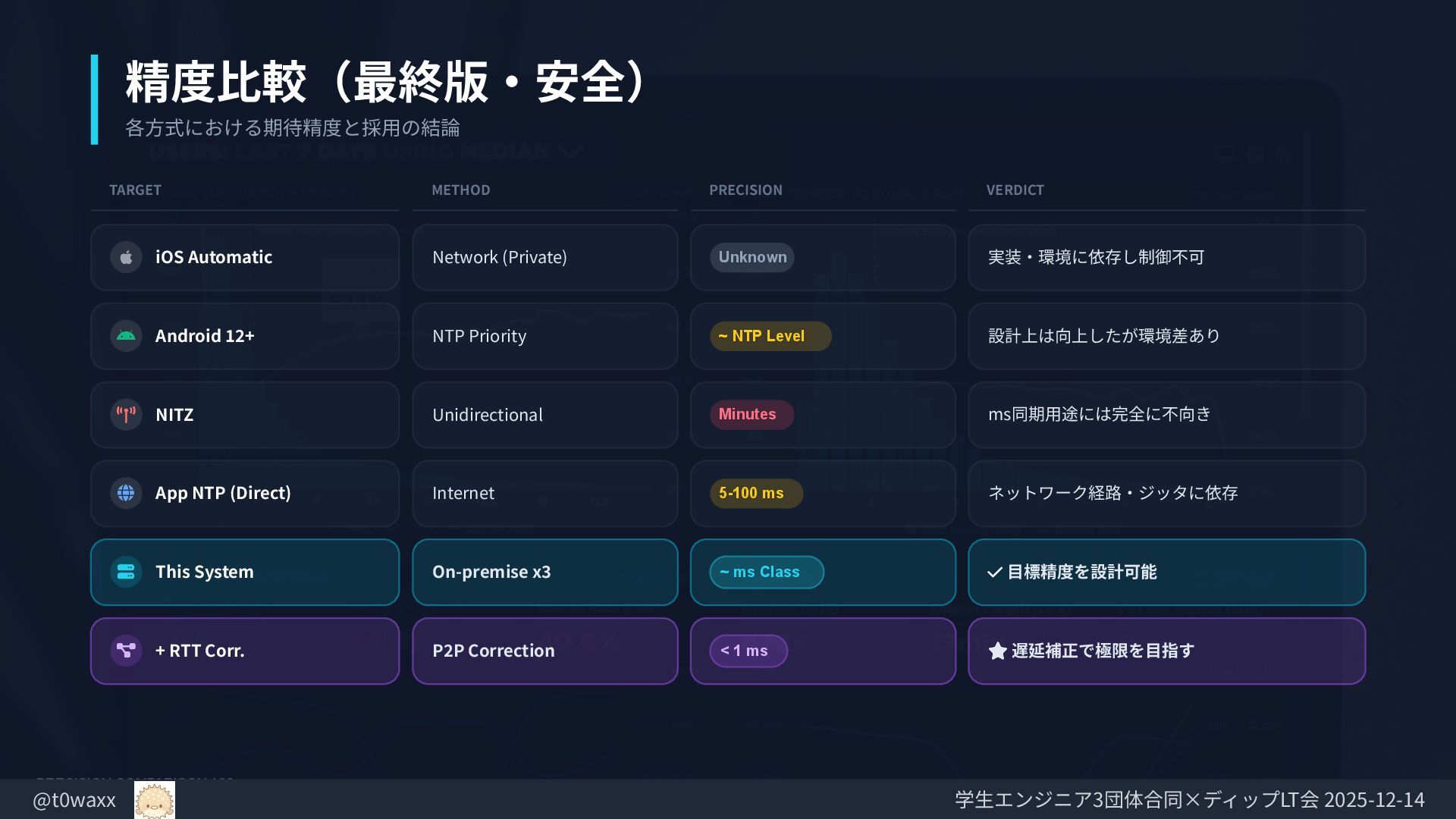
Task: Click the ~ ms Class badge
Action: (766, 572)
